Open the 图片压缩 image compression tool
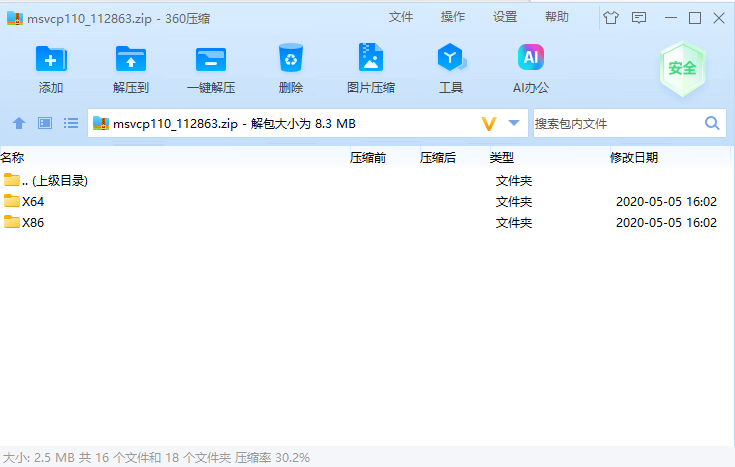 371,57
